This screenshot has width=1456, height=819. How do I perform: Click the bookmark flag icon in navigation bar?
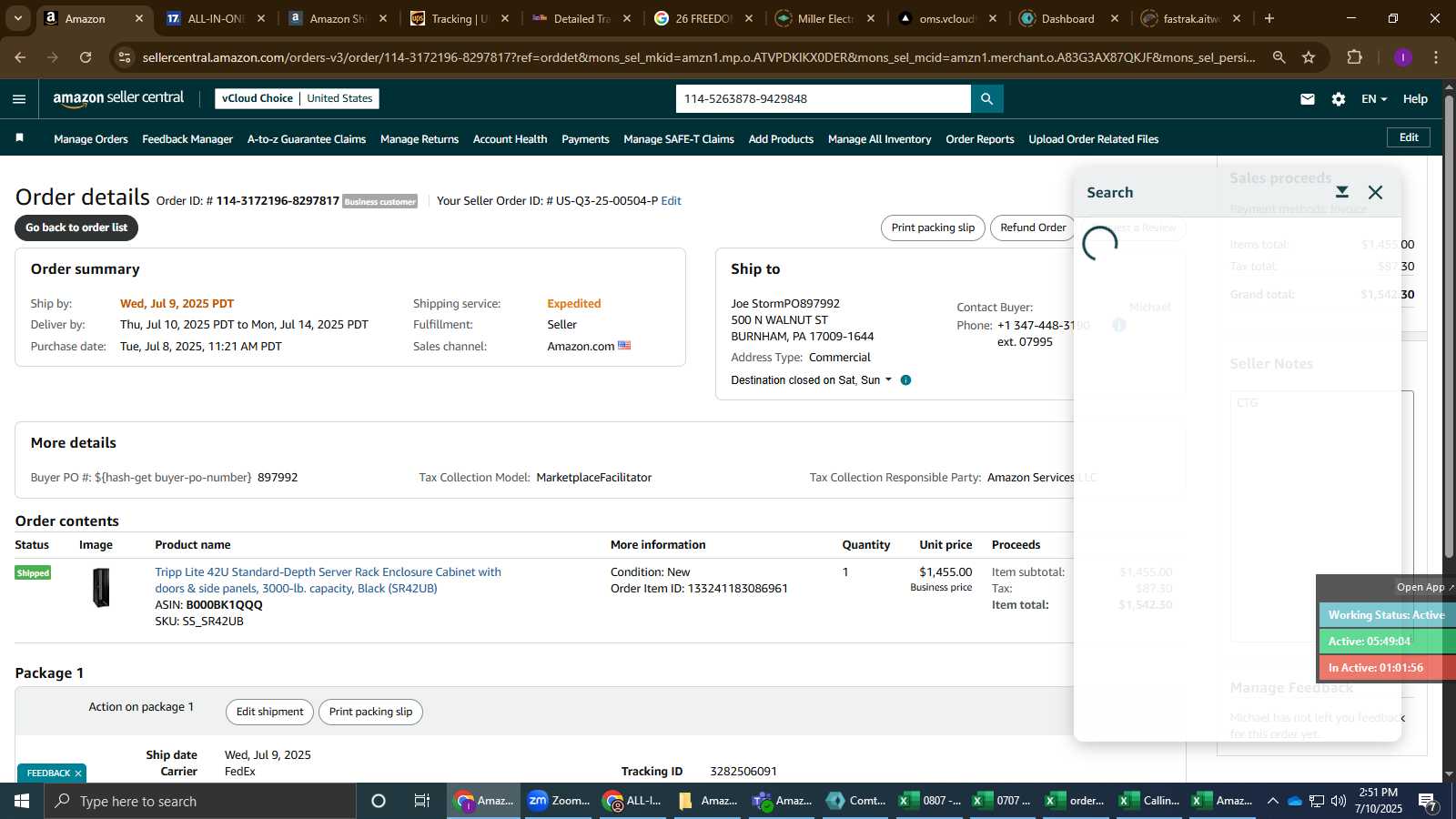[x=19, y=138]
